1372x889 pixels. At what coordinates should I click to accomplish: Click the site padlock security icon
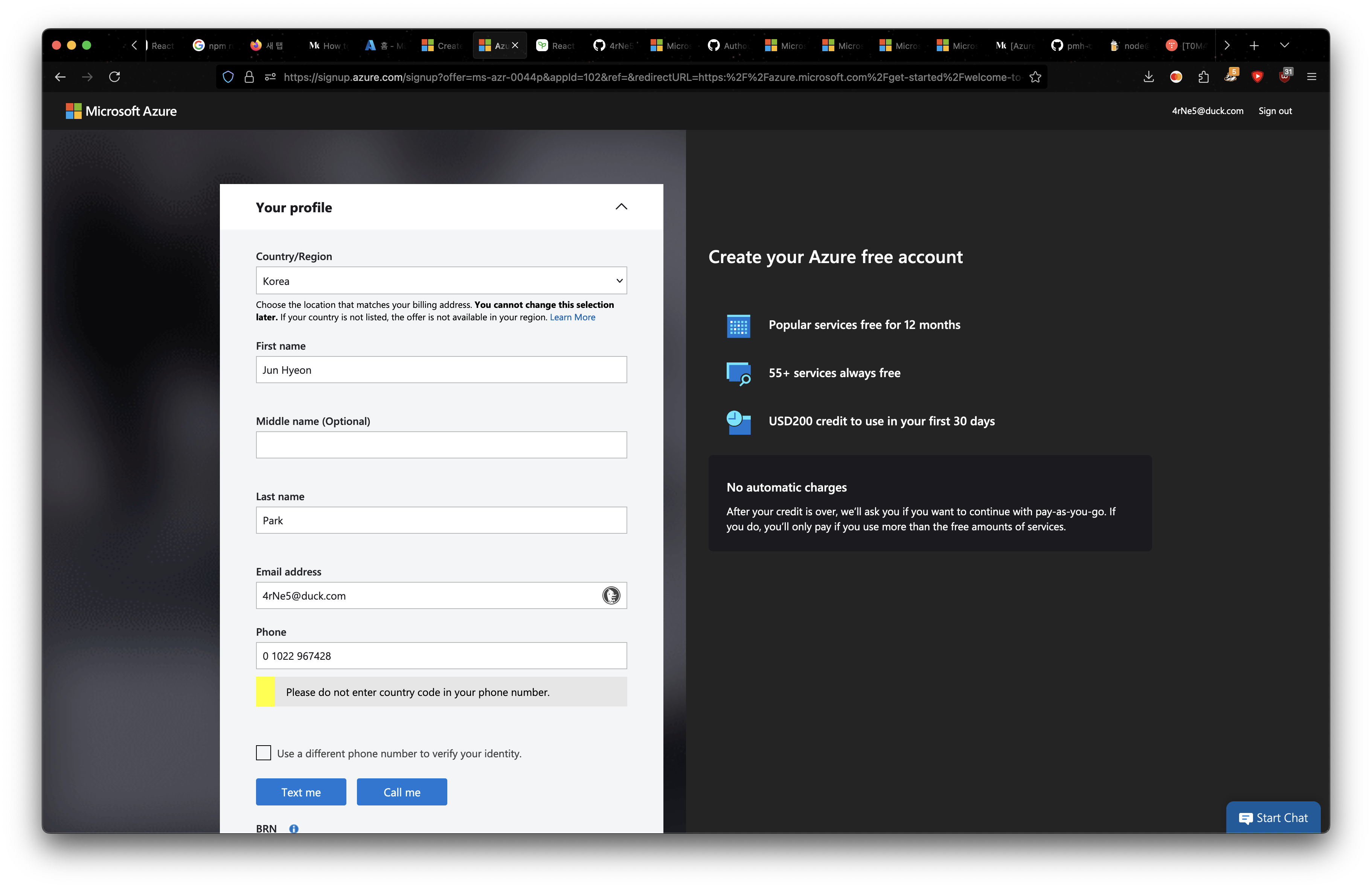[x=249, y=77]
